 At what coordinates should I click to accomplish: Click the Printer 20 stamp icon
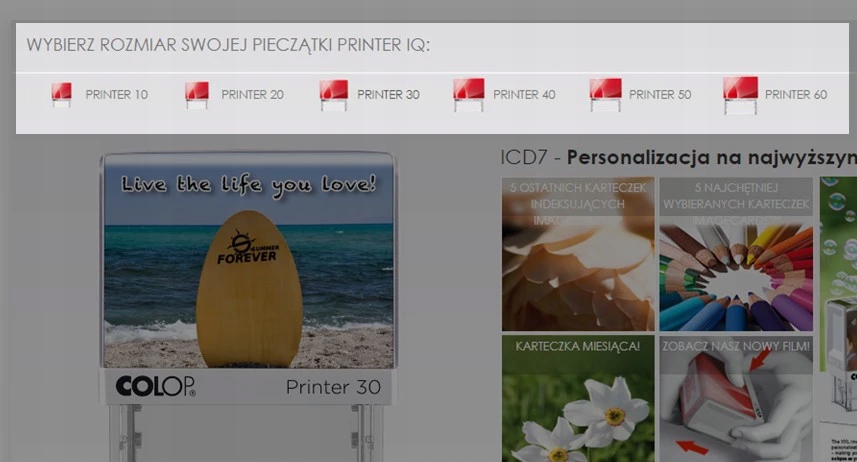pyautogui.click(x=197, y=95)
